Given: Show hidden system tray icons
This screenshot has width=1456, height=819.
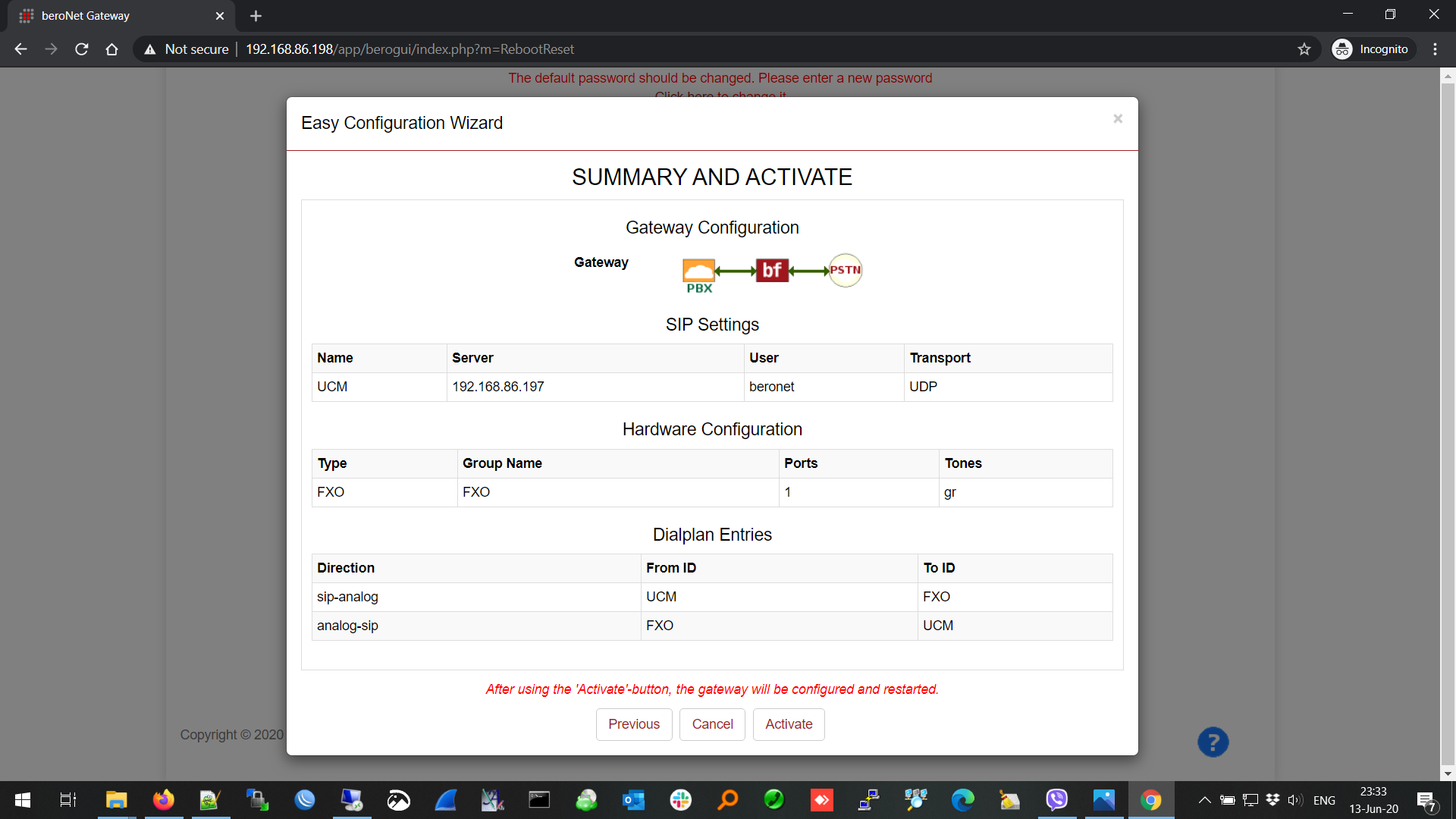Looking at the screenshot, I should [x=1204, y=800].
